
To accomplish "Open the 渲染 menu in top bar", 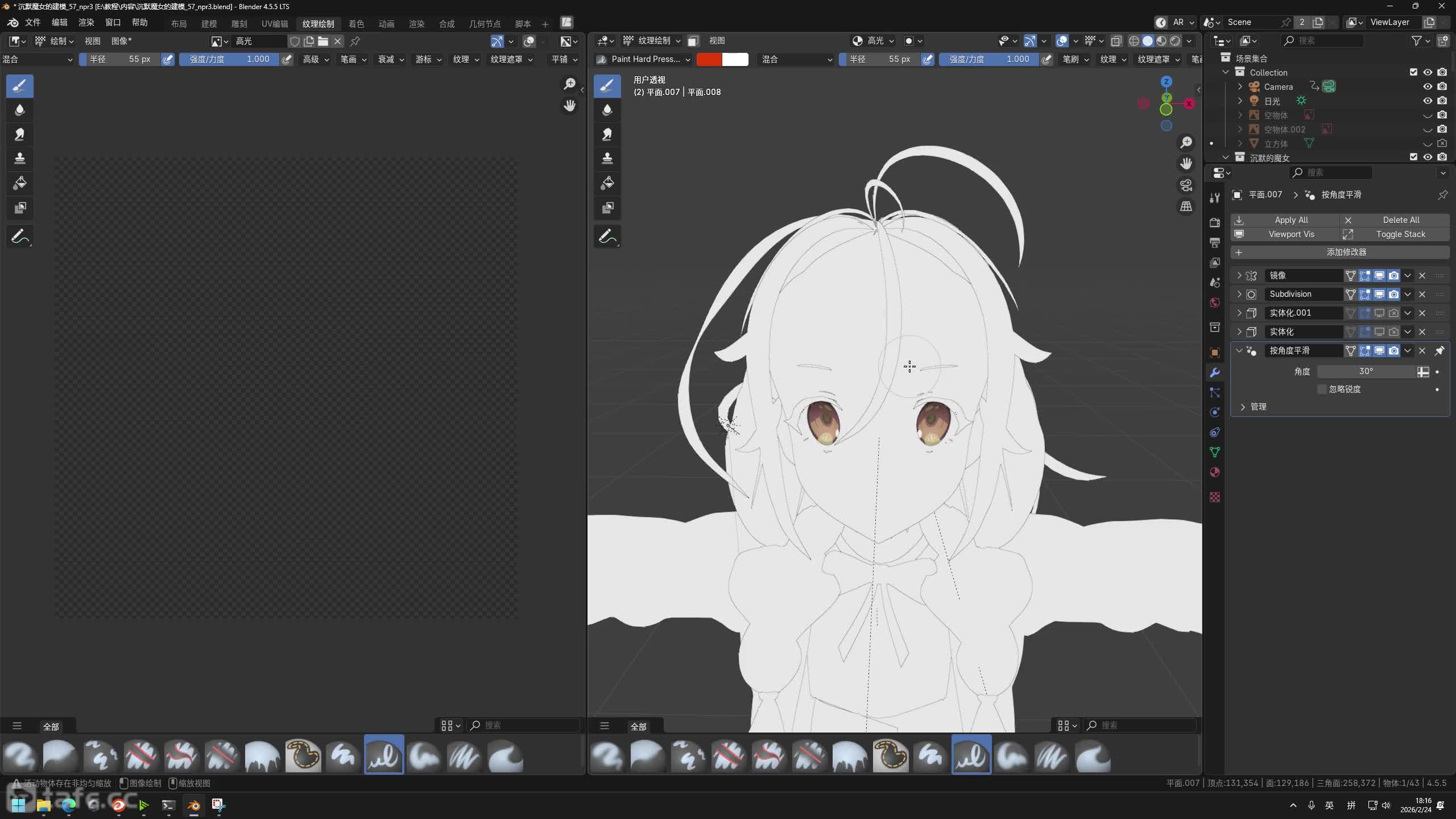I will (x=86, y=22).
